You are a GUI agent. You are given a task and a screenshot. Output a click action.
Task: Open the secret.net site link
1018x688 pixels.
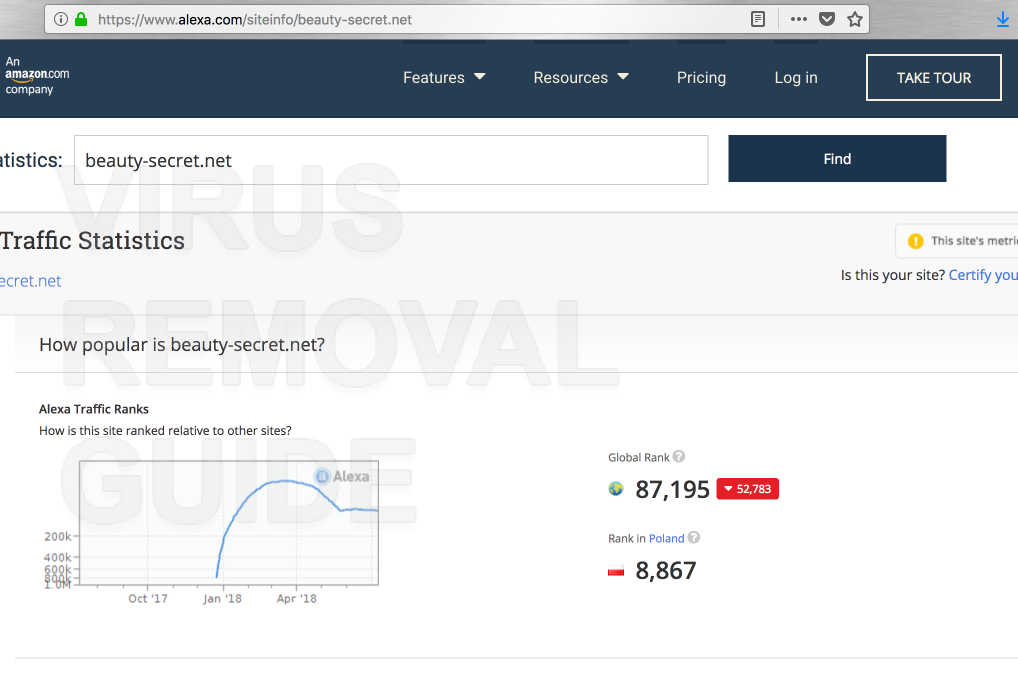(x=31, y=281)
